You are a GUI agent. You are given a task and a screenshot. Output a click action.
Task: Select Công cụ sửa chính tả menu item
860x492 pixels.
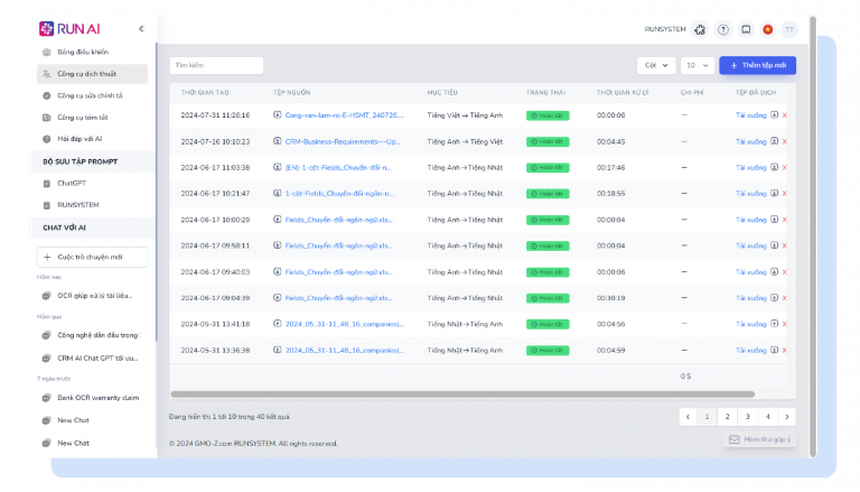tap(90, 96)
